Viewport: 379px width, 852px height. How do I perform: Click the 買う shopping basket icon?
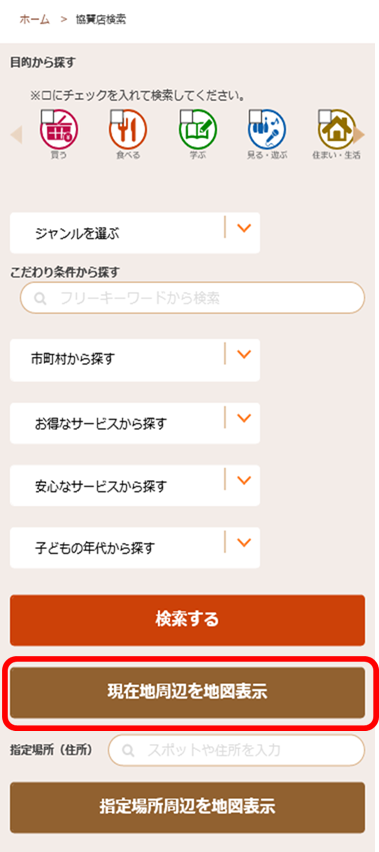click(59, 130)
